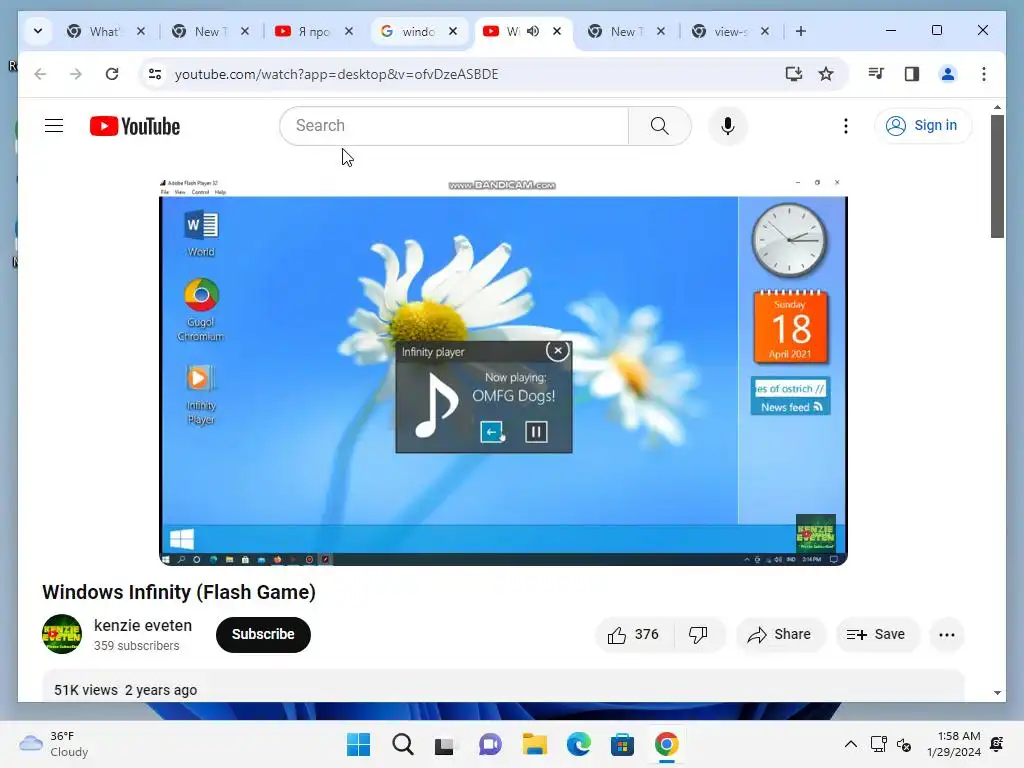Open Chrome three-dot menu
The width and height of the screenshot is (1024, 768).
(x=984, y=74)
